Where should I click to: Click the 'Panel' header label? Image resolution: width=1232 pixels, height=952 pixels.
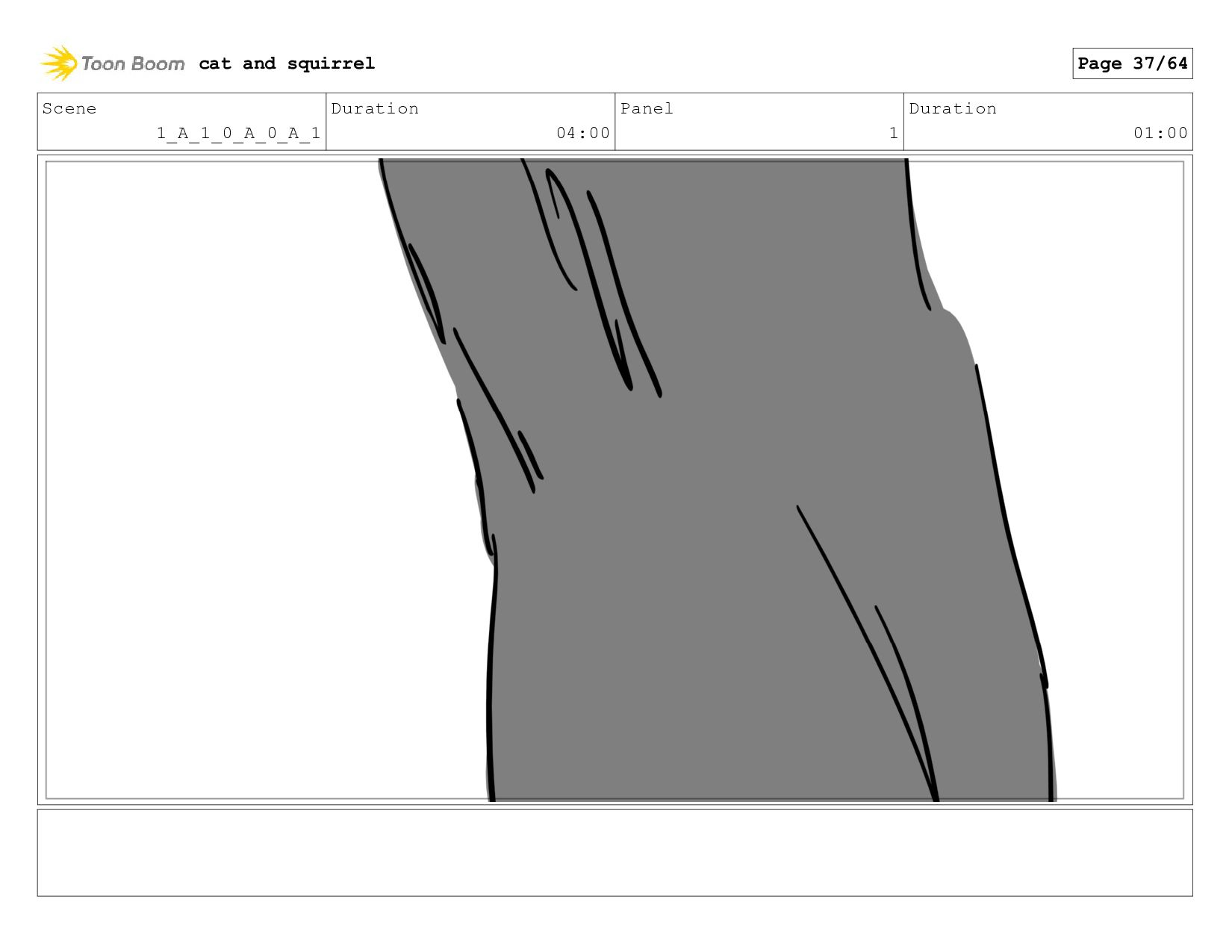(647, 108)
